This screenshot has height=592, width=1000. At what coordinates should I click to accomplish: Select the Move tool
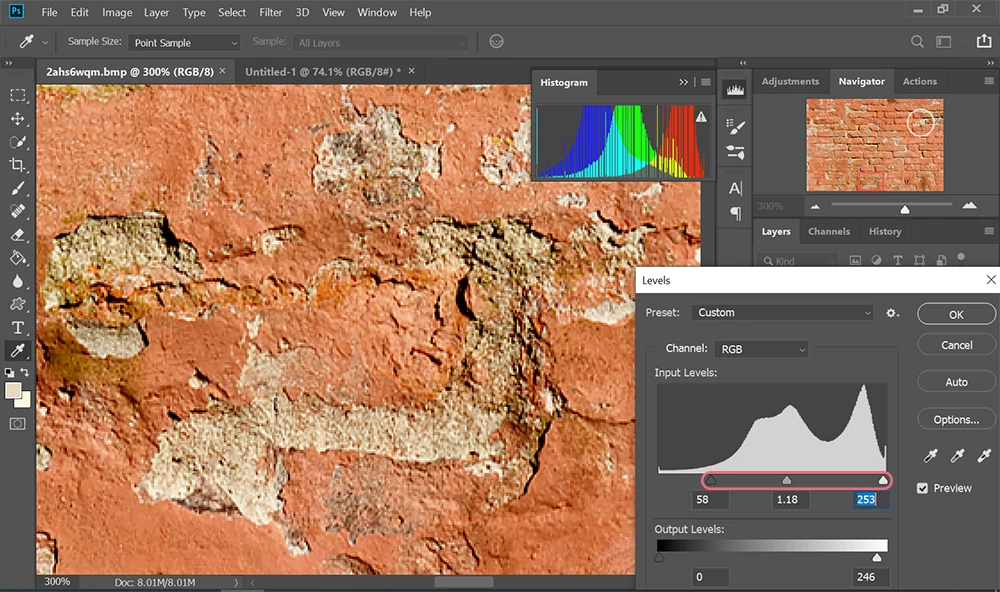[x=18, y=119]
